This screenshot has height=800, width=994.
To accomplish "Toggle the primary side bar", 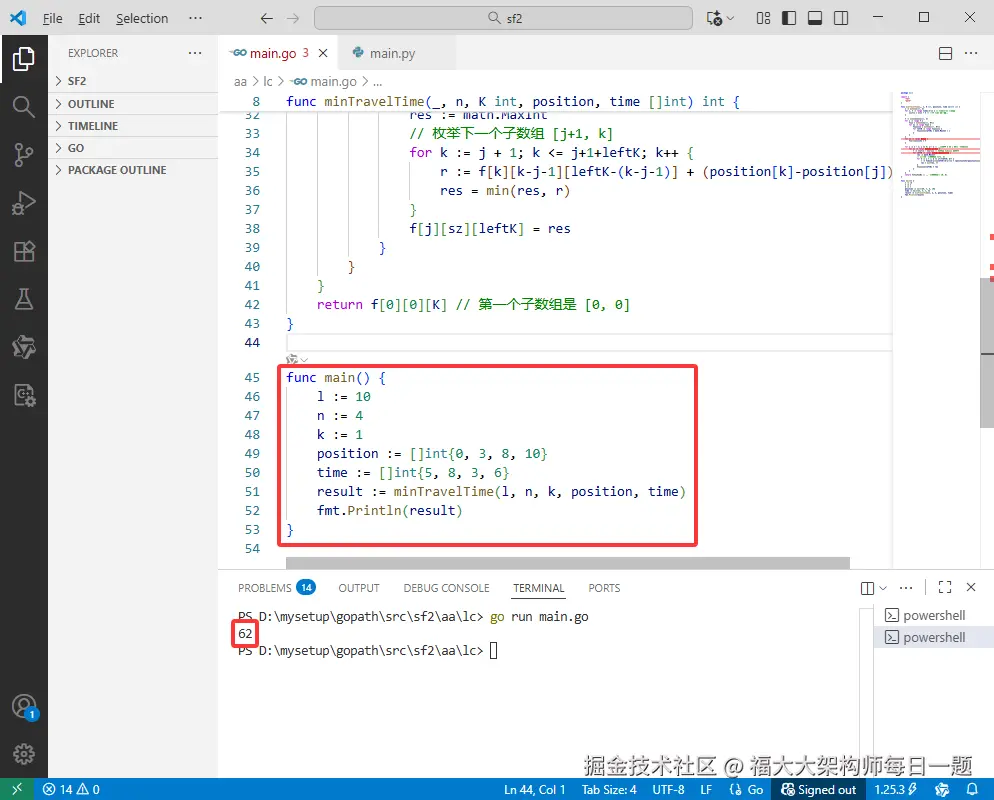I will click(x=789, y=18).
